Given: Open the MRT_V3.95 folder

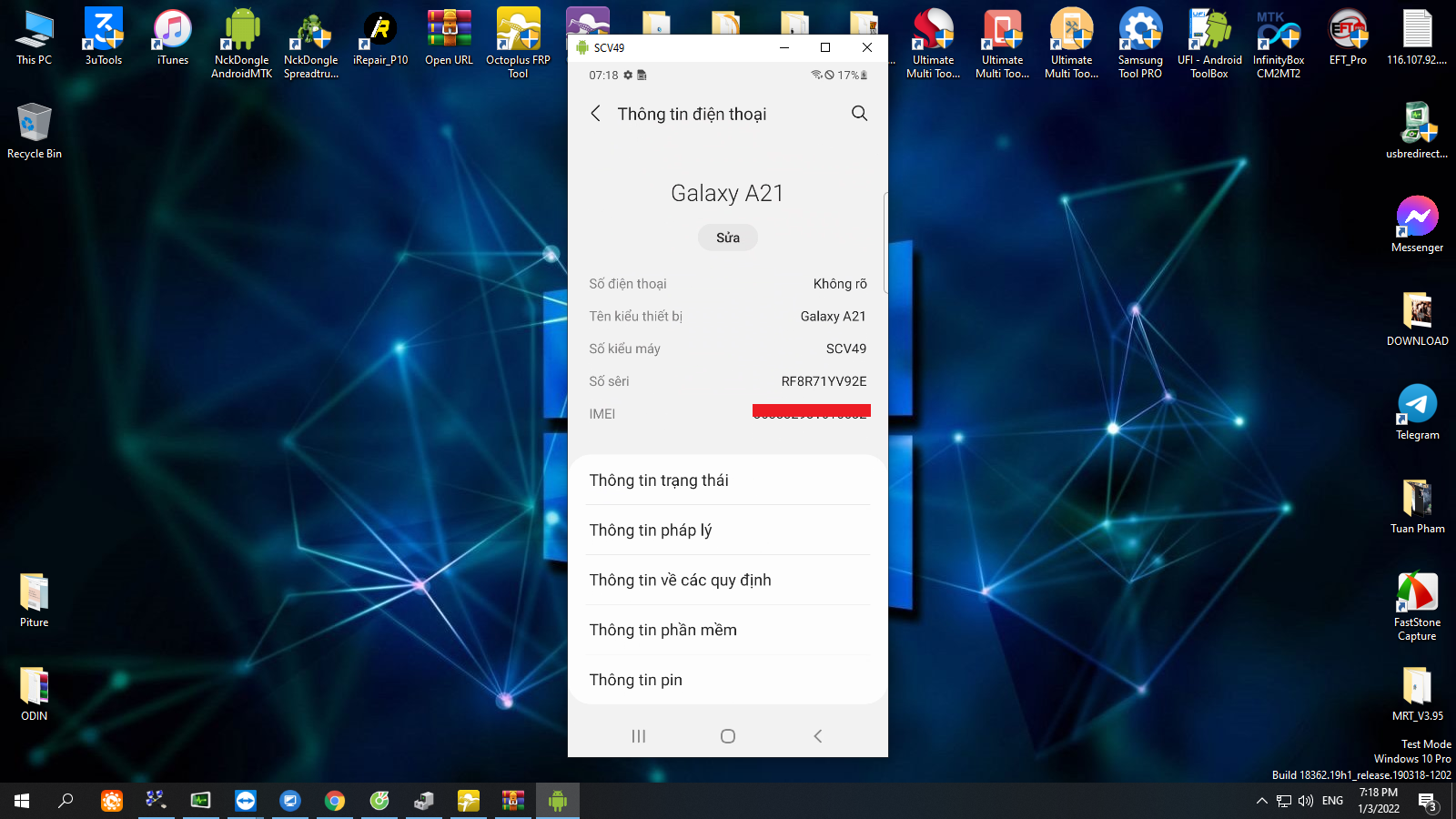Looking at the screenshot, I should 1417,693.
